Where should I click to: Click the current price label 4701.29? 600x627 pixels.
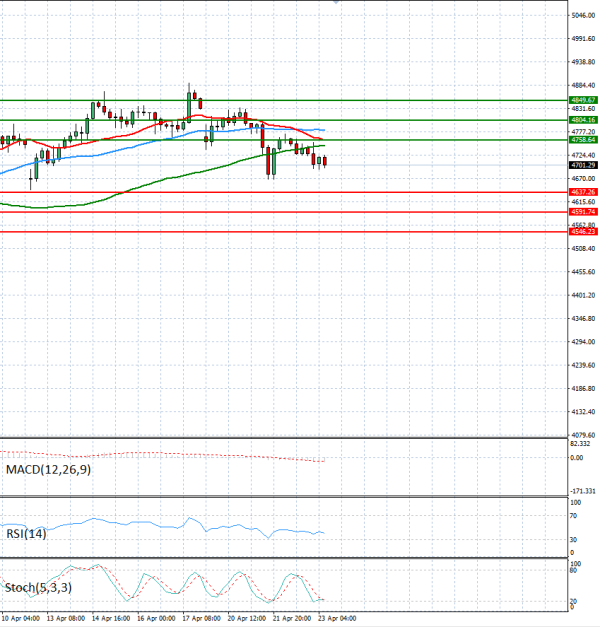(583, 165)
